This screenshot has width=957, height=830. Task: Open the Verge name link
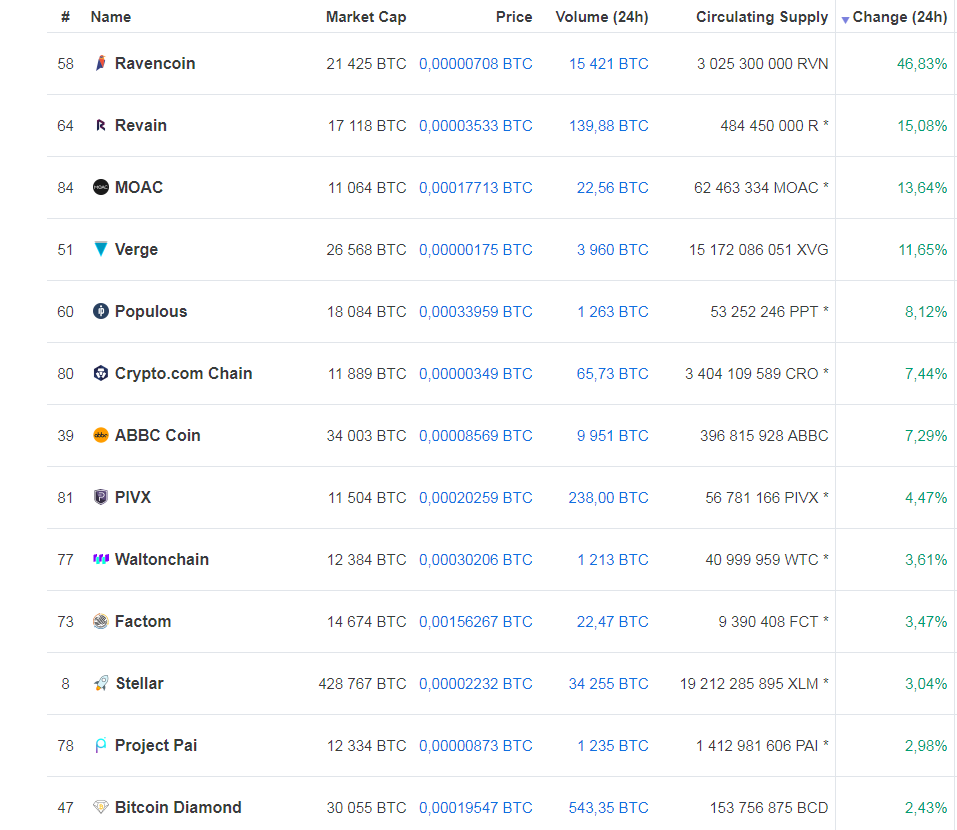pos(136,250)
